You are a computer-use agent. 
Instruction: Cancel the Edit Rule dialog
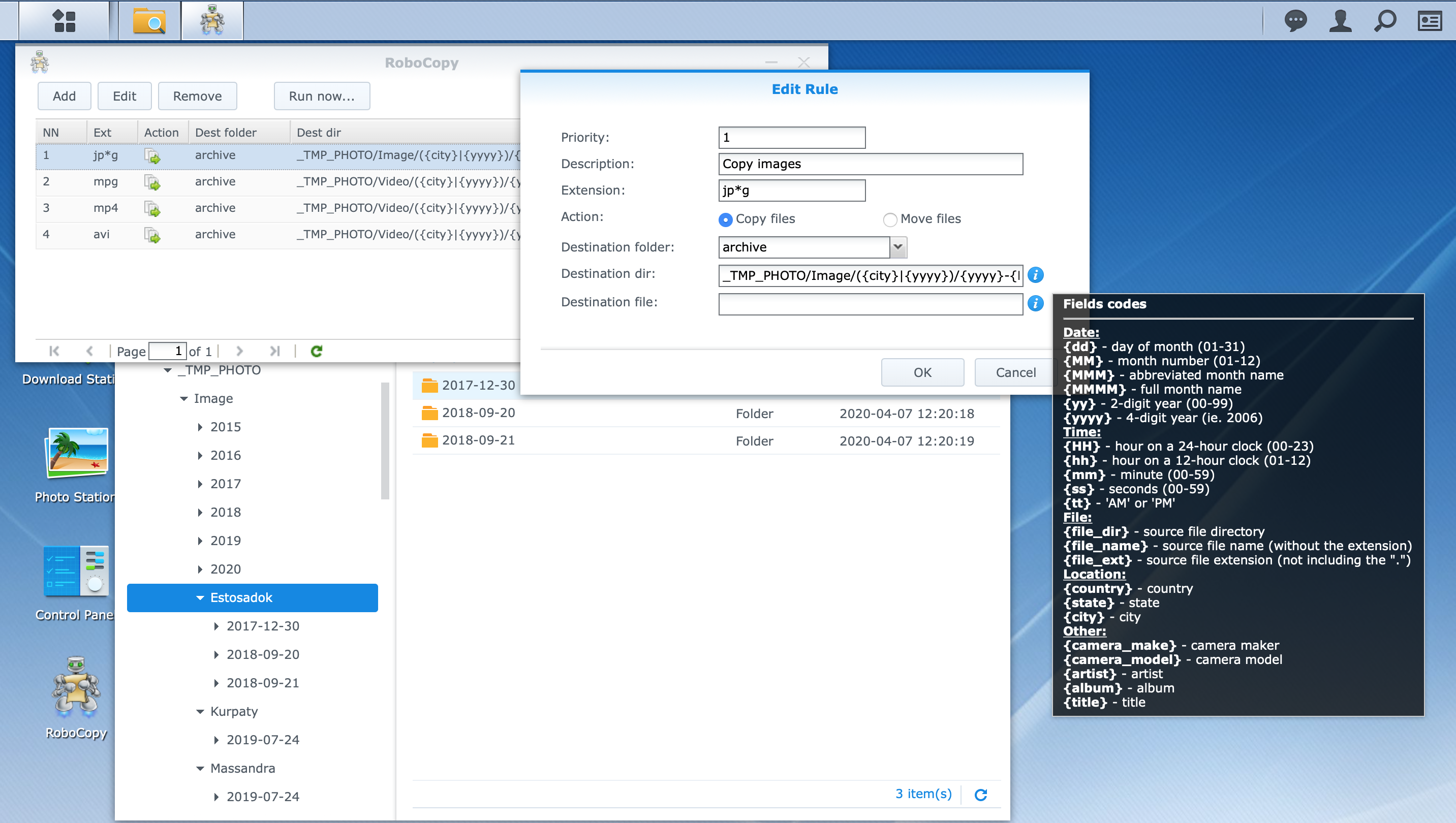click(x=1015, y=372)
